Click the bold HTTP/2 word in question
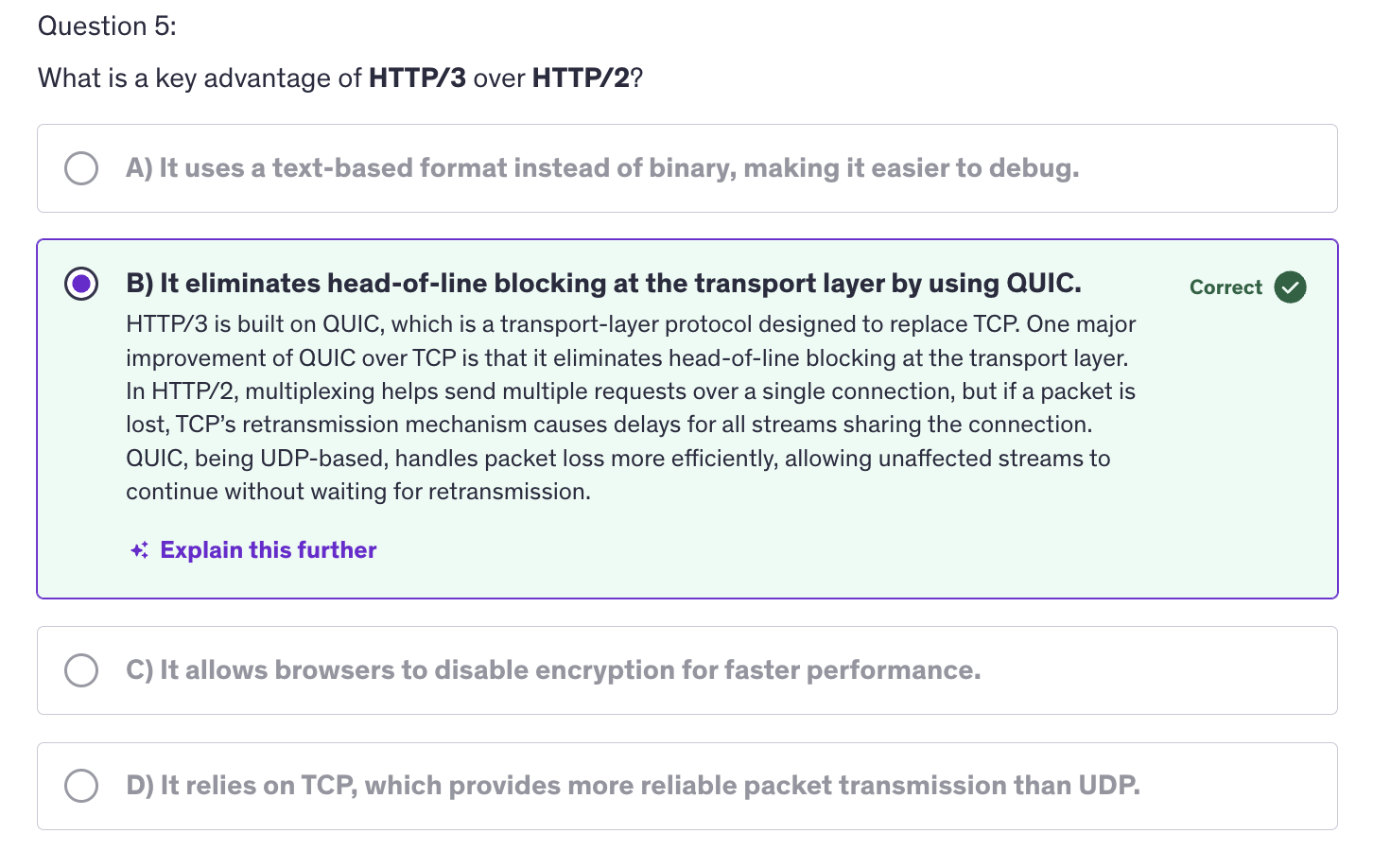Screen dimensions: 1373x868 pyautogui.click(x=581, y=78)
